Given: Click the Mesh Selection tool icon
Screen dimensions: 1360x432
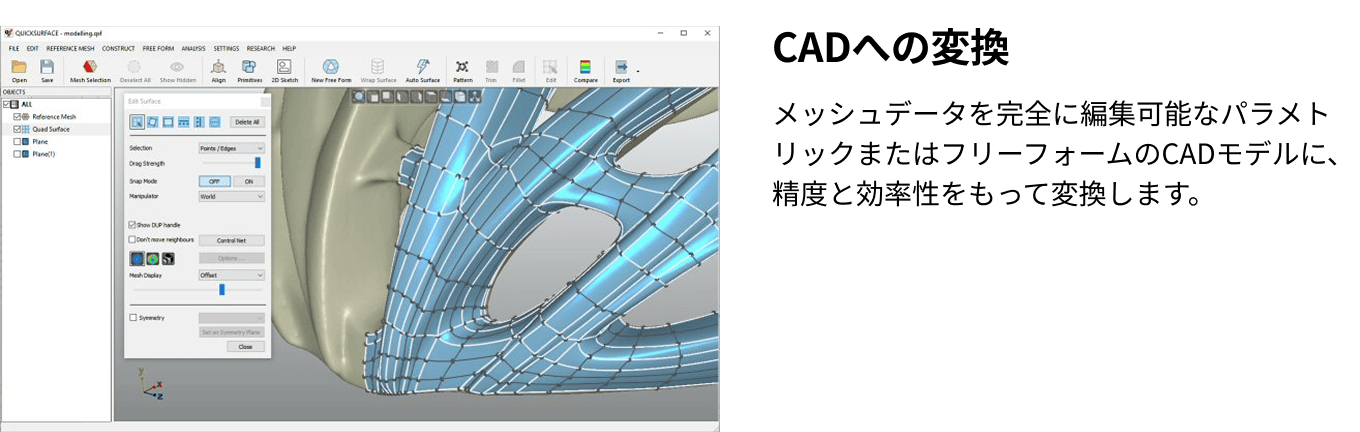Looking at the screenshot, I should tap(90, 67).
